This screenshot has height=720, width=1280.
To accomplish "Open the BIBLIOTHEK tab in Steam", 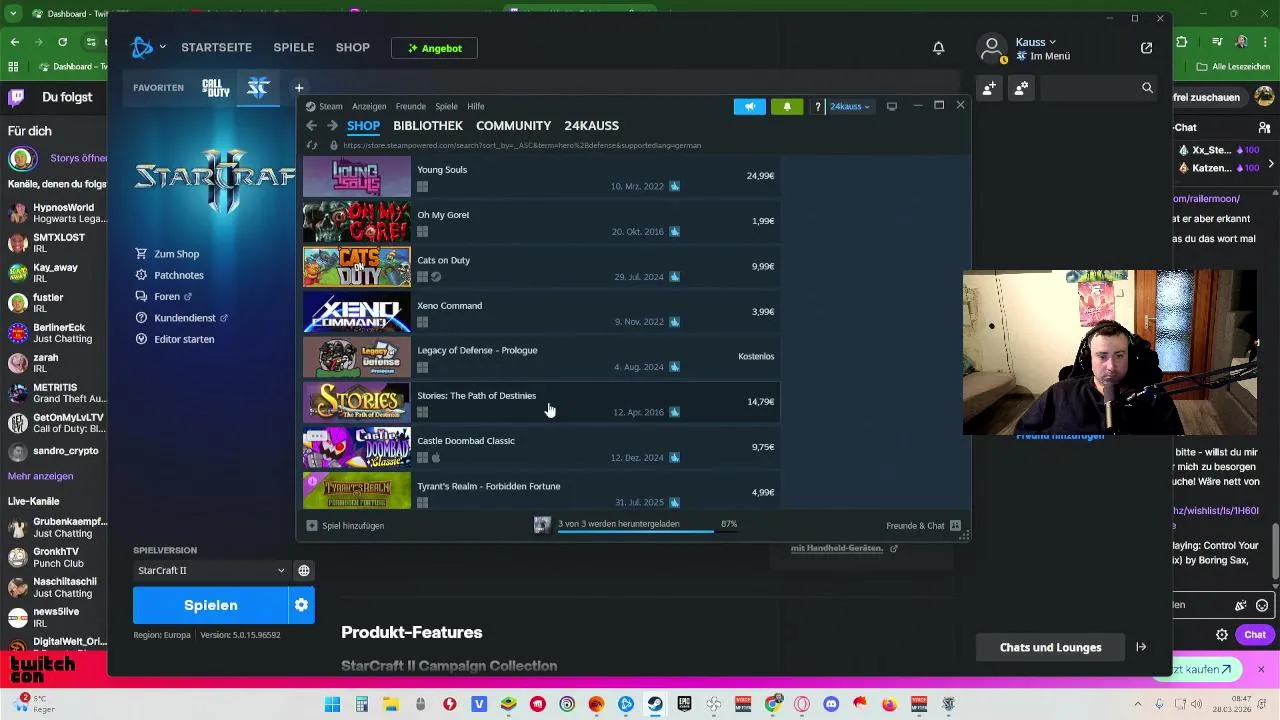I will tap(428, 126).
